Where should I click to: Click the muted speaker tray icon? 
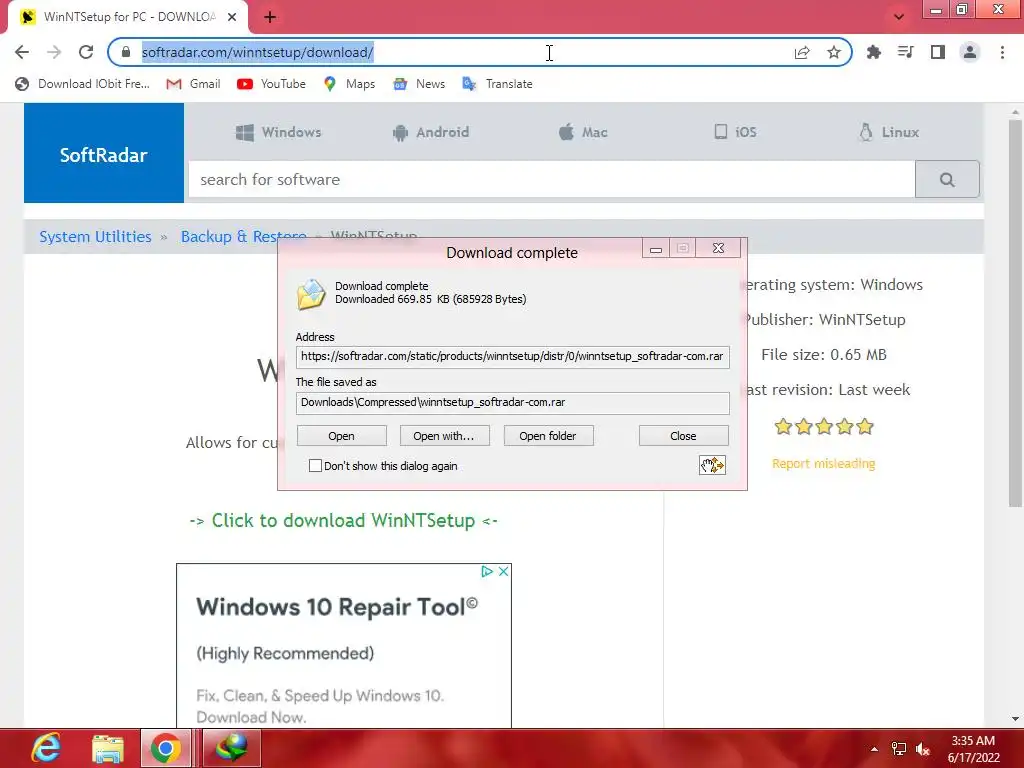(x=923, y=749)
